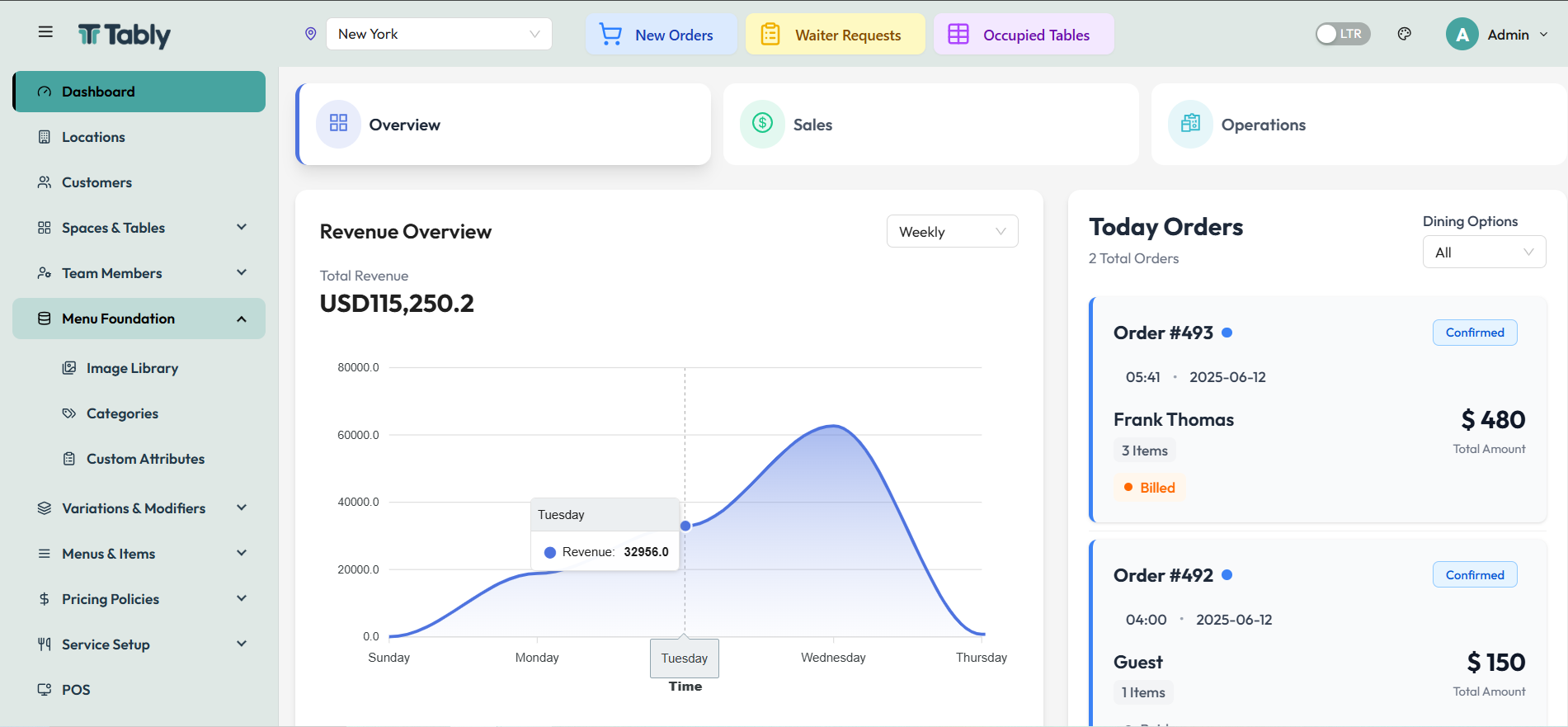Click the Team Members icon

point(45,273)
